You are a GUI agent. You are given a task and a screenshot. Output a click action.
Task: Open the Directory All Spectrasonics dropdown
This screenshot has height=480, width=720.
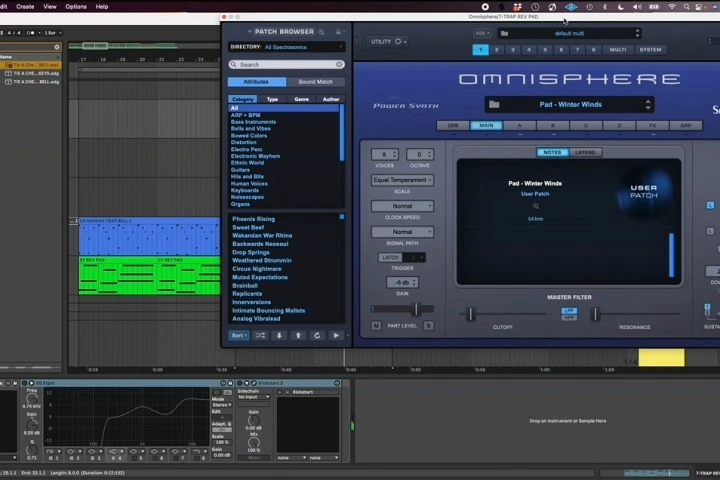click(287, 47)
